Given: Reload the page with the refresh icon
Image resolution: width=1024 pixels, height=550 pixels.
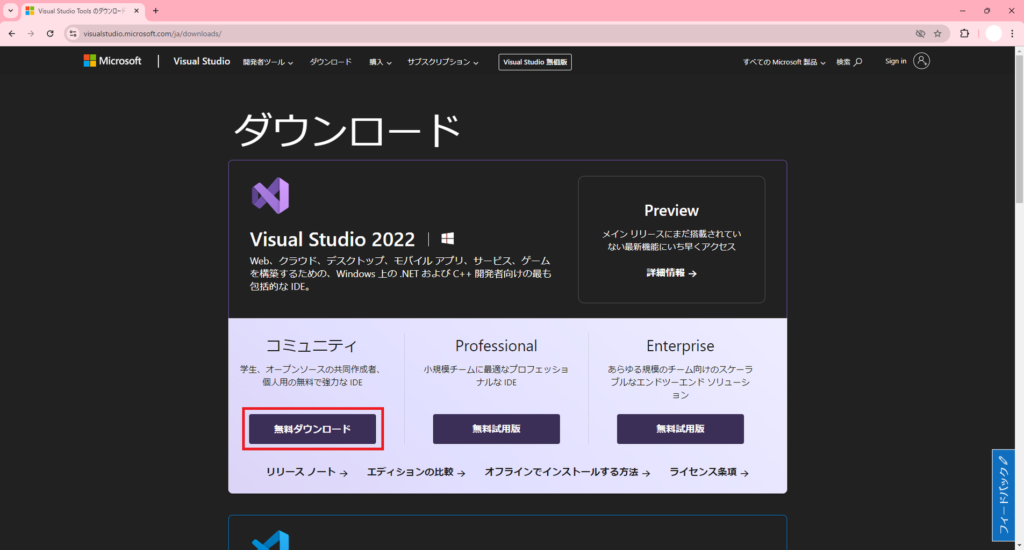Looking at the screenshot, I should click(50, 33).
